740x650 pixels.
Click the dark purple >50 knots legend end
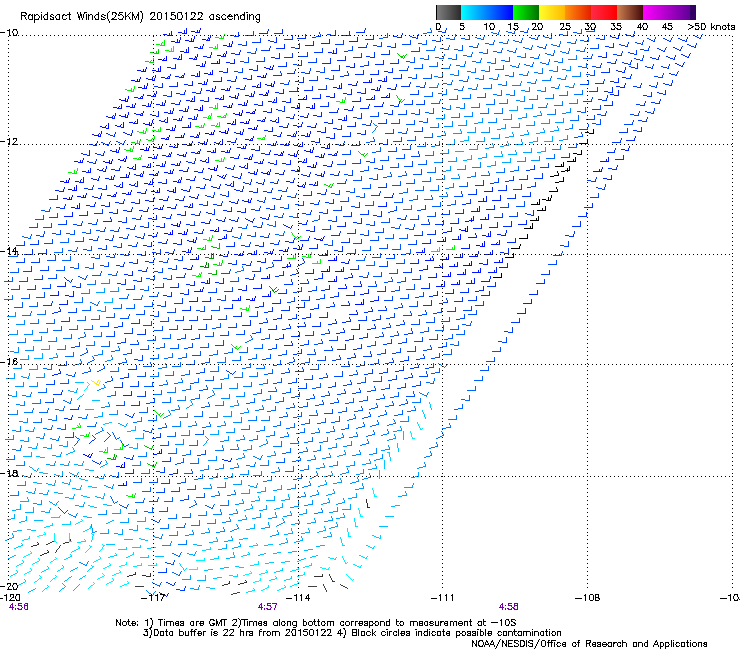click(x=692, y=12)
